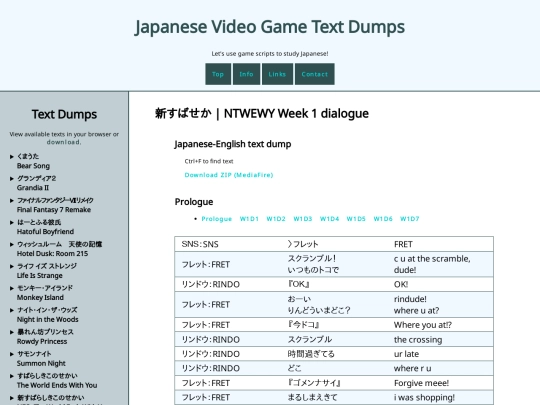Expand the 新すばらしきこのせかい arrow
Screen dimensions: 540x405
(x=12, y=398)
